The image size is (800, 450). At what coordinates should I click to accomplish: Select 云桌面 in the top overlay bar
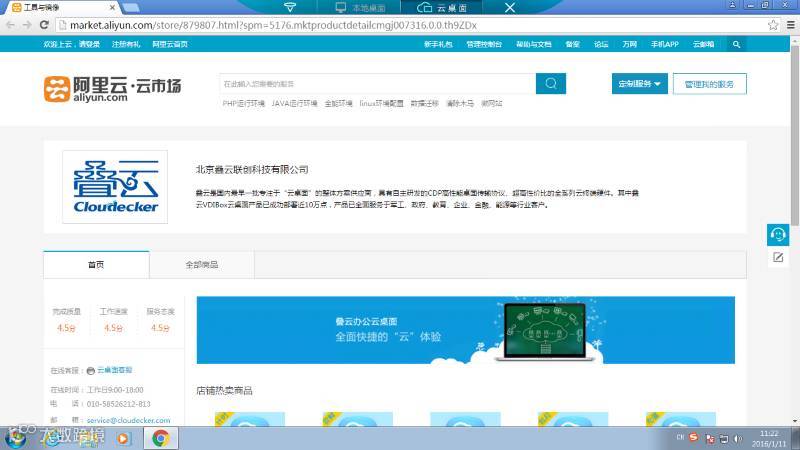(442, 8)
